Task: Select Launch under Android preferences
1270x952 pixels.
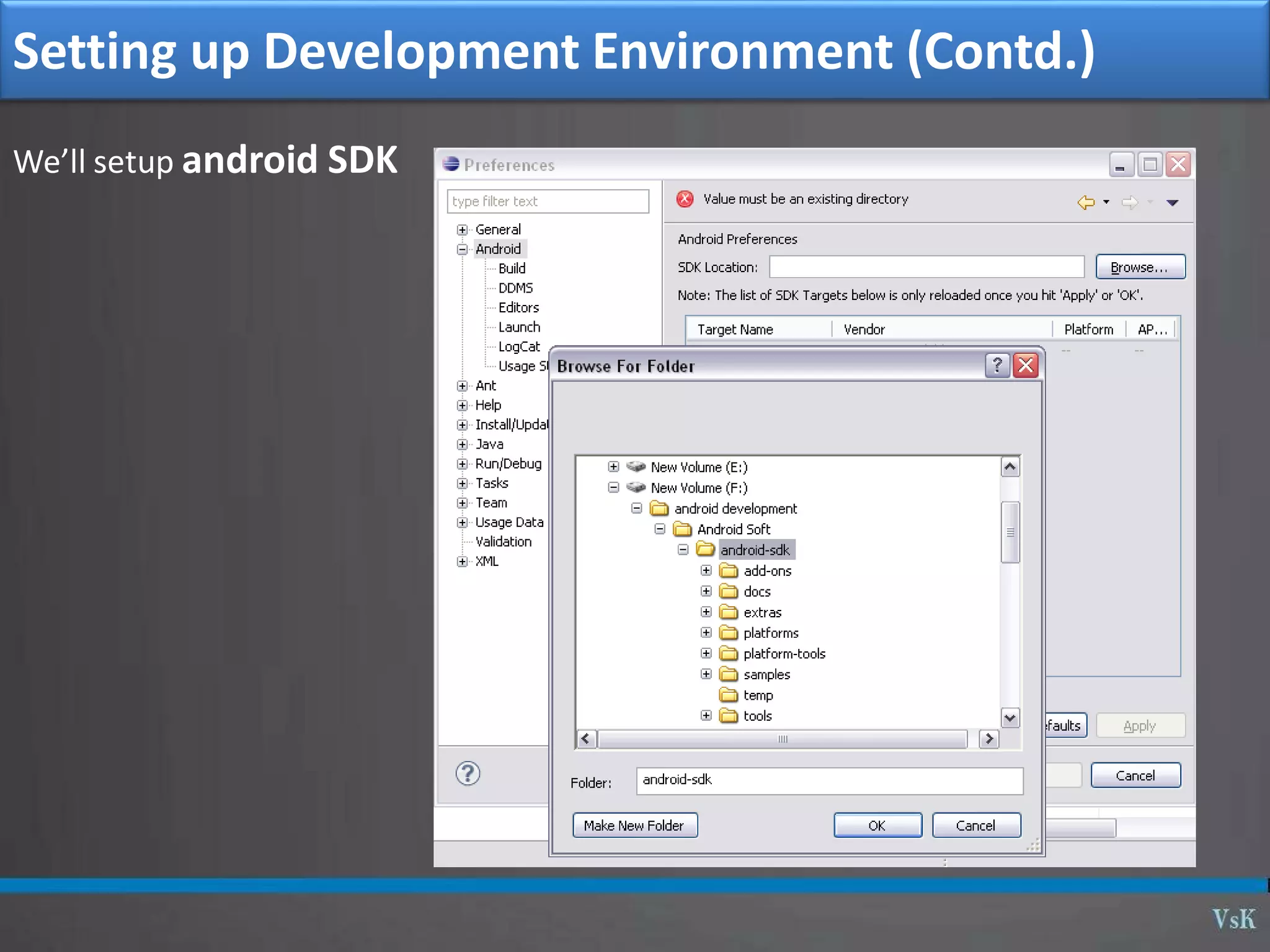Action: 519,327
